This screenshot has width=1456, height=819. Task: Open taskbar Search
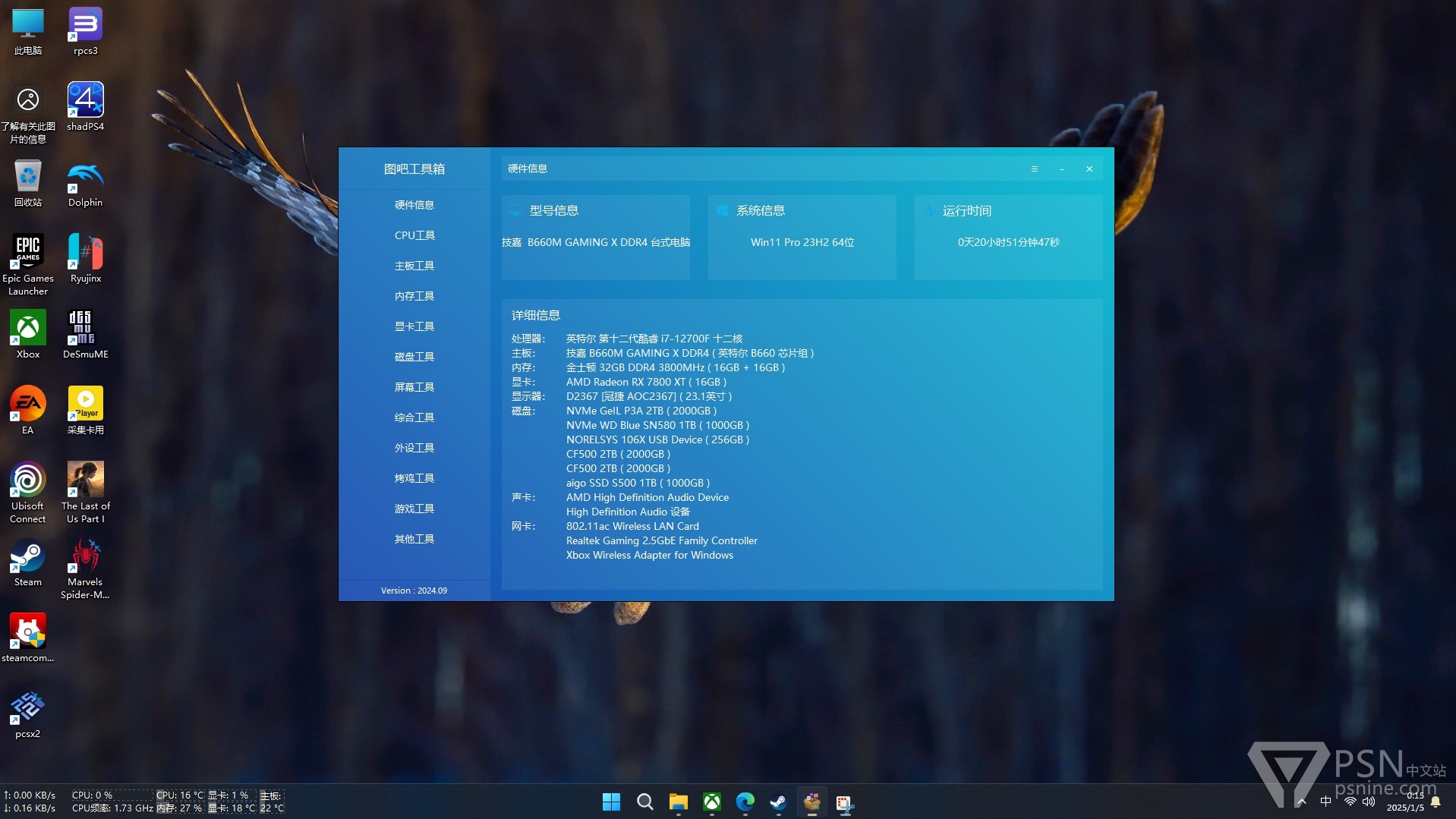pyautogui.click(x=644, y=802)
